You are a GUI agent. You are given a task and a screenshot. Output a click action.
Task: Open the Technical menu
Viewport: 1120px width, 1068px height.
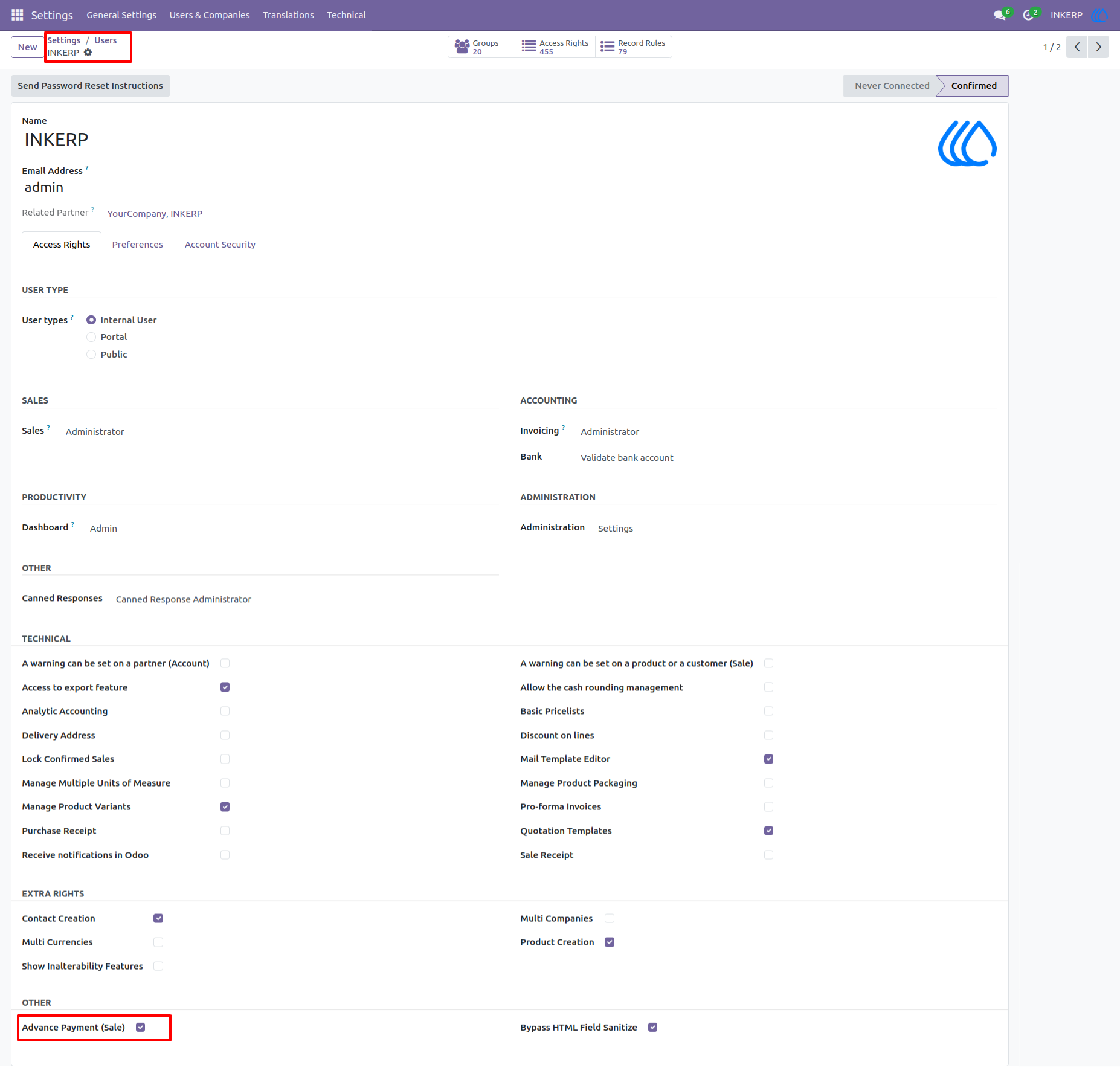tap(346, 14)
